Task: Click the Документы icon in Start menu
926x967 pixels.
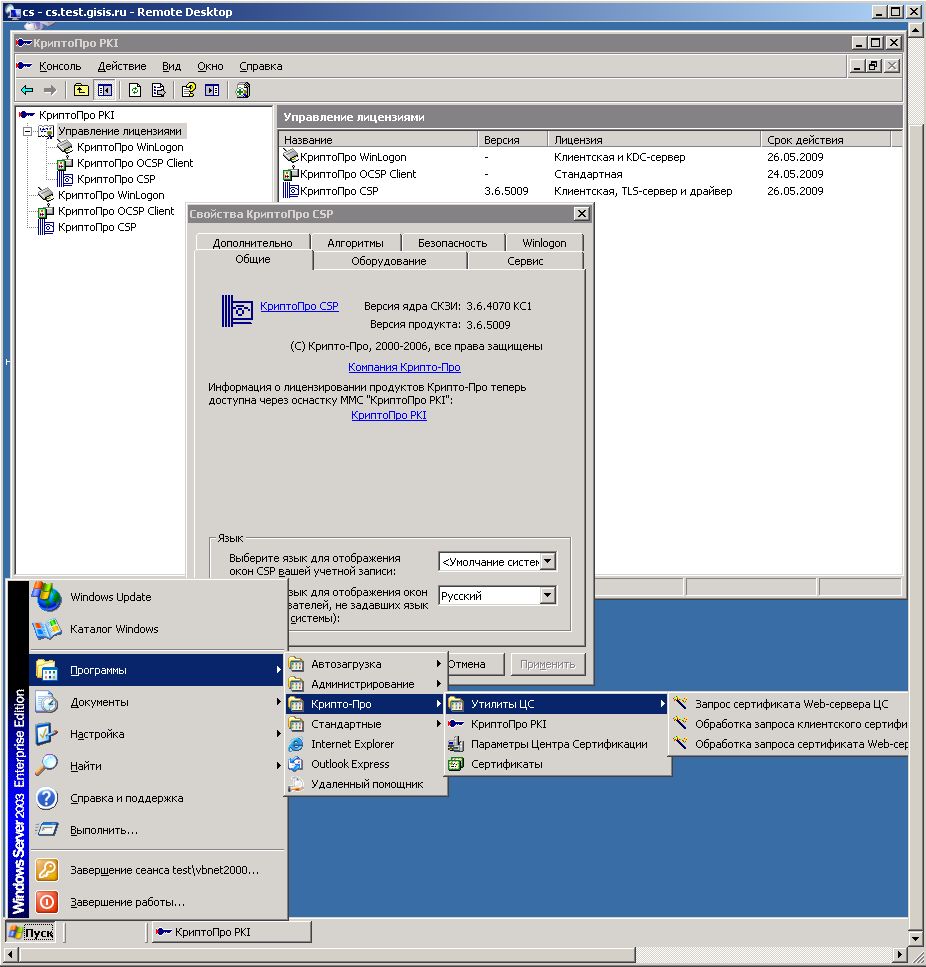Action: click(47, 702)
